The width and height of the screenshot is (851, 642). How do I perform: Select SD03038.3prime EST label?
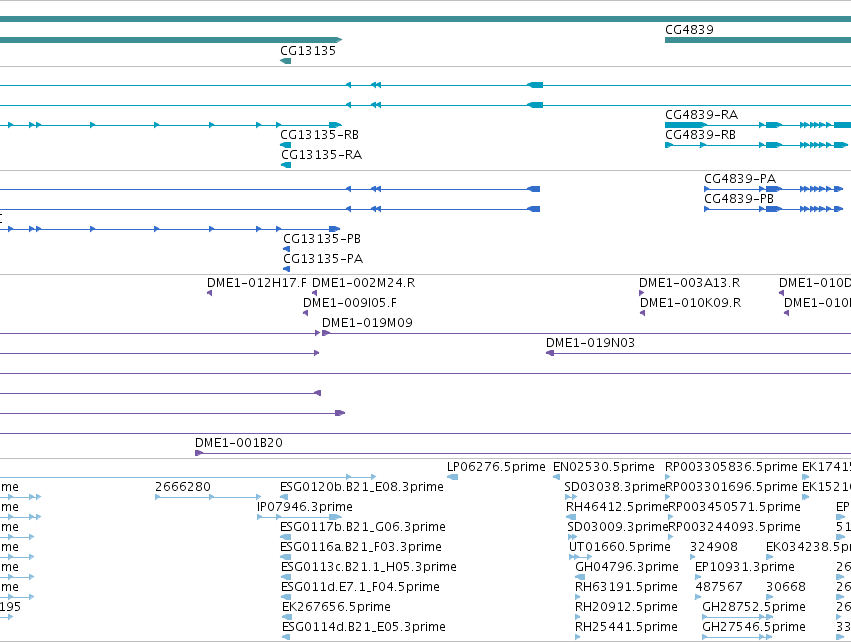(x=614, y=487)
